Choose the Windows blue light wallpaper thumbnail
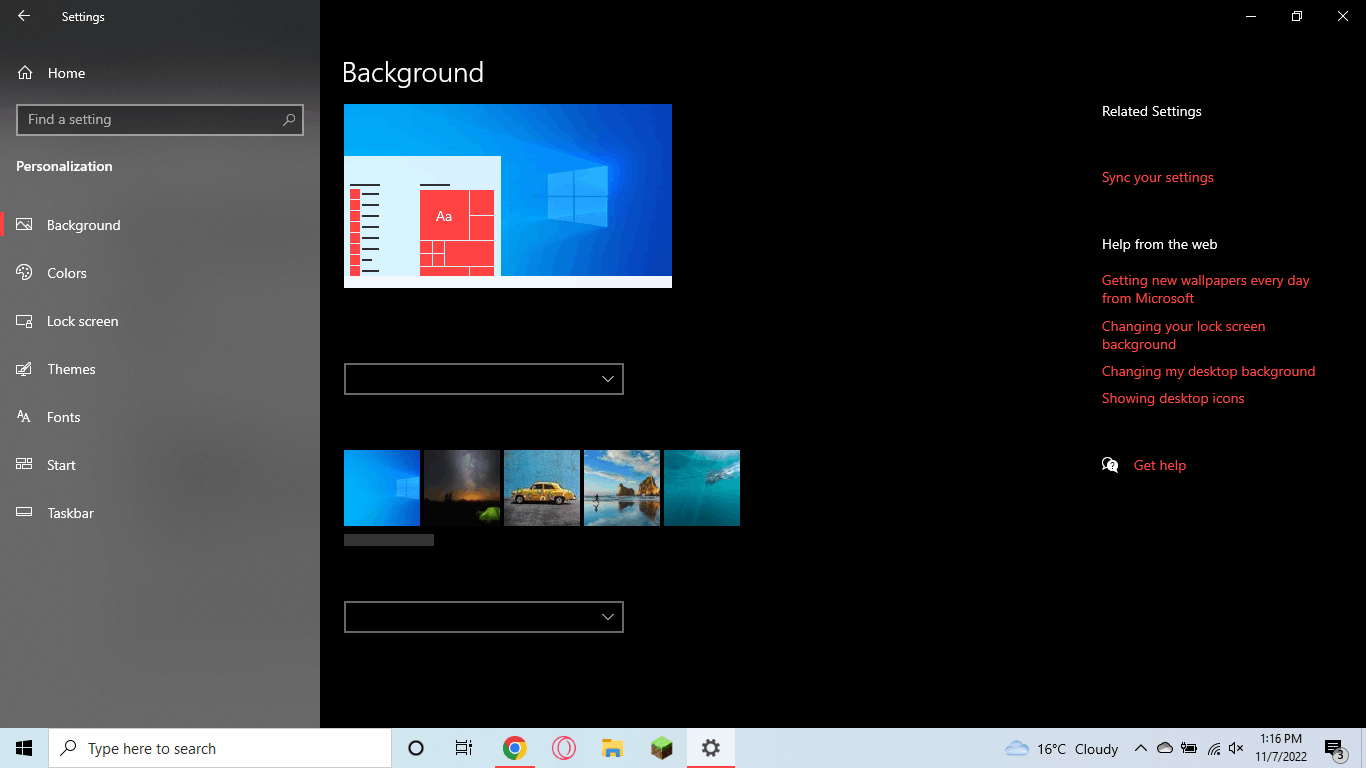This screenshot has width=1366, height=768. click(x=382, y=488)
